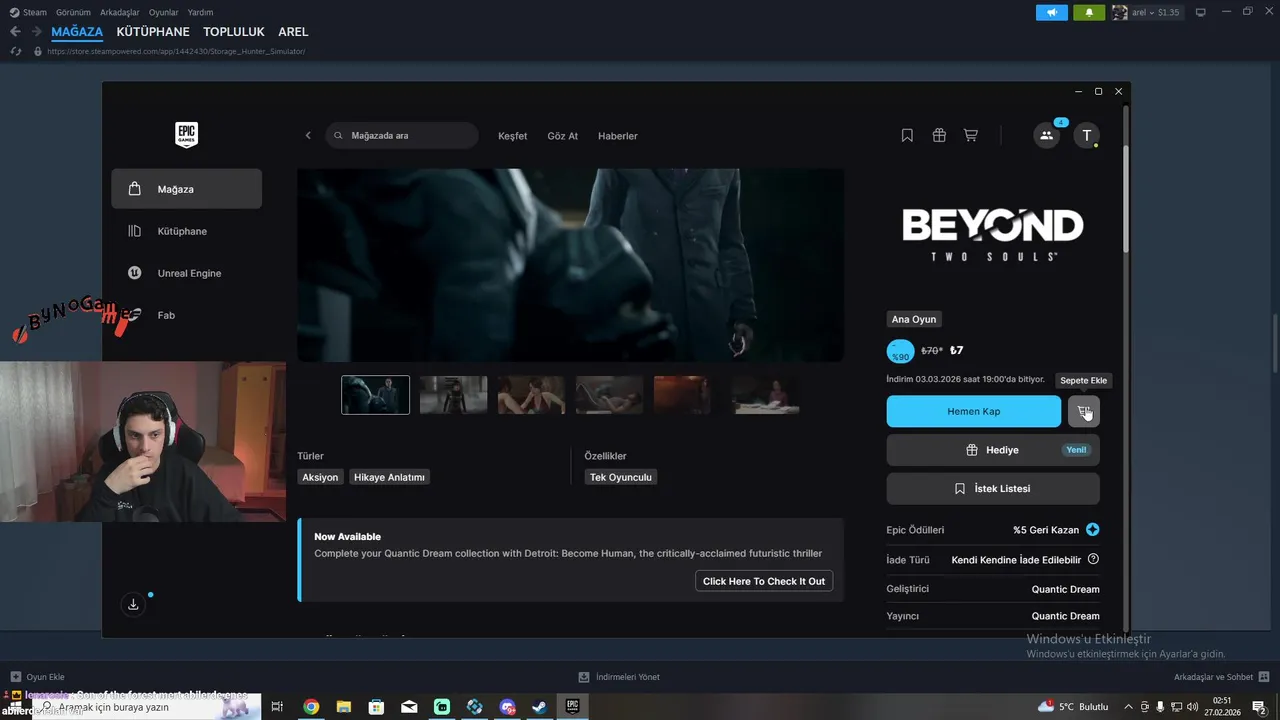Open Steam AREL profile tab
This screenshot has width=1280, height=720.
(293, 32)
